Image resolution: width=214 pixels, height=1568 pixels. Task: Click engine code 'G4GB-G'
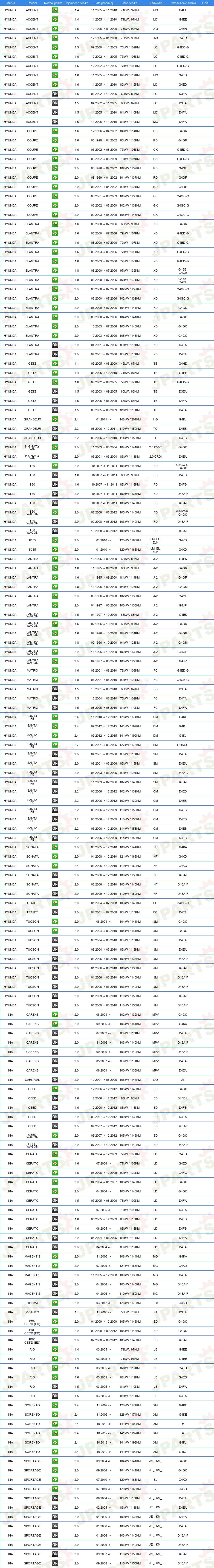point(183,680)
